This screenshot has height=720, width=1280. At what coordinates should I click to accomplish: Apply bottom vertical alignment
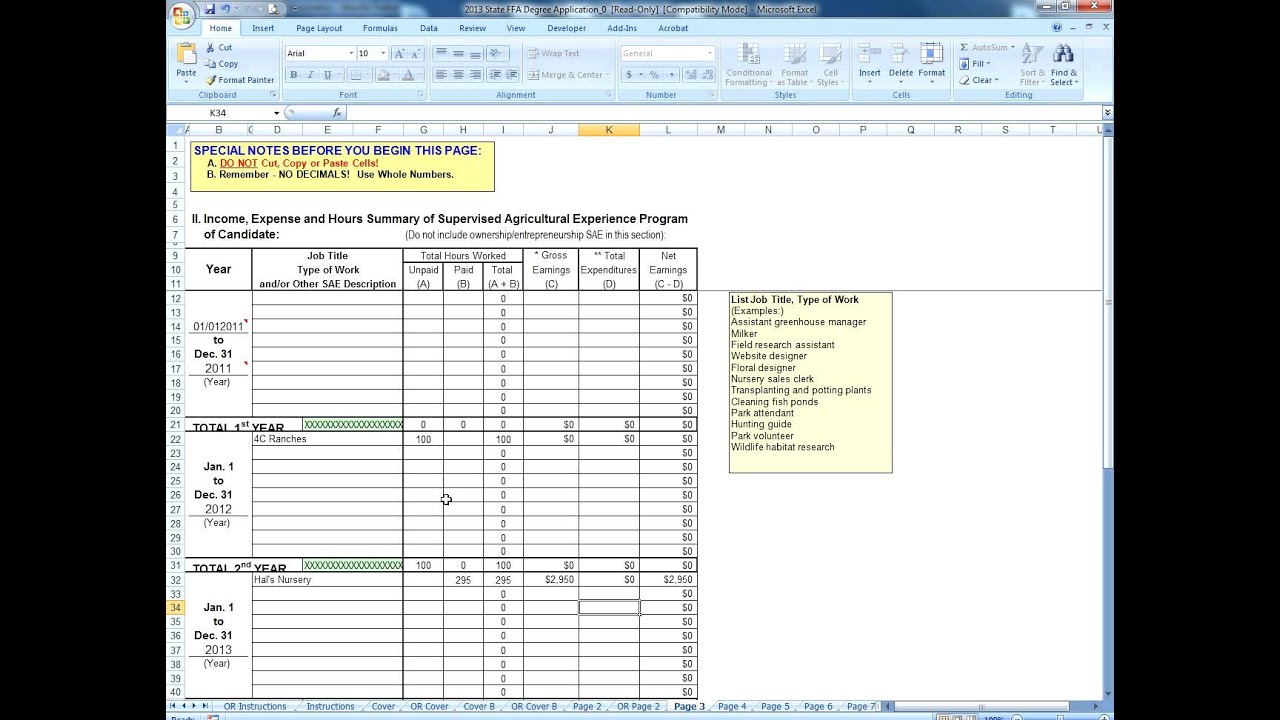coord(475,53)
